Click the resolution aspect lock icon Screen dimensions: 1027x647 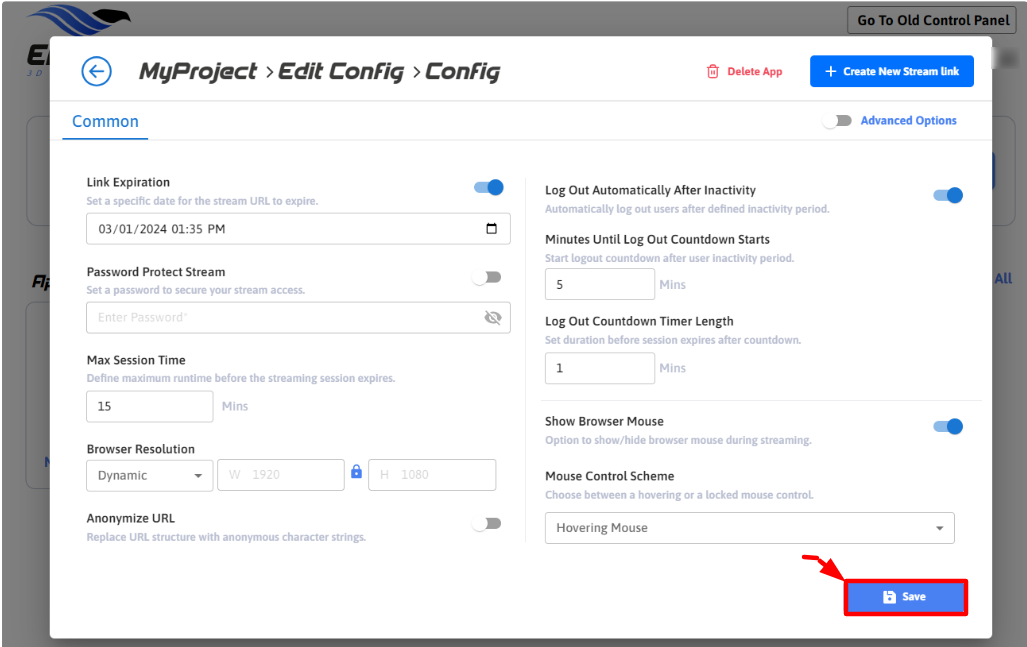pyautogui.click(x=356, y=472)
